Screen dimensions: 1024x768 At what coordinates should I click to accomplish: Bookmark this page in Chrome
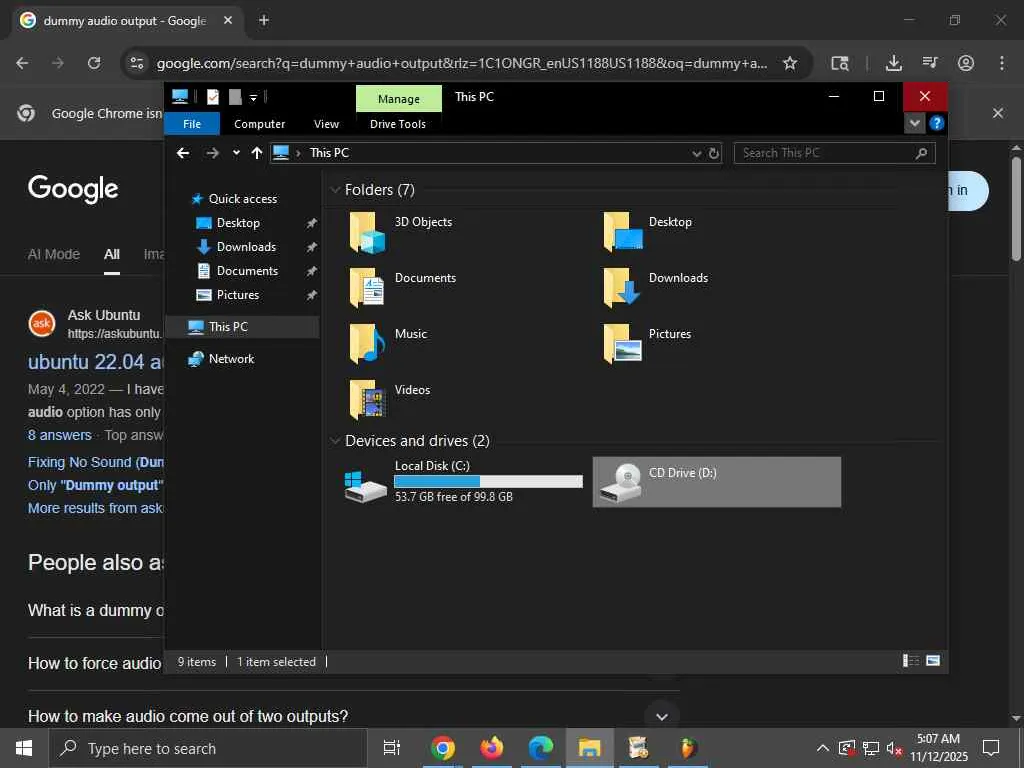790,63
